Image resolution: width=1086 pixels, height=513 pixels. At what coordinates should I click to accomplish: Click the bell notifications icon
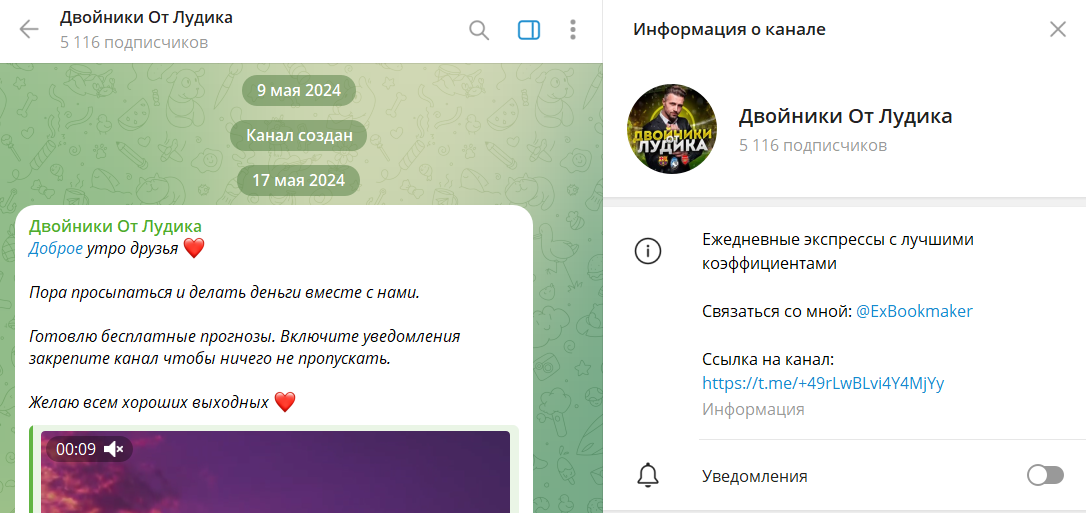coord(648,476)
